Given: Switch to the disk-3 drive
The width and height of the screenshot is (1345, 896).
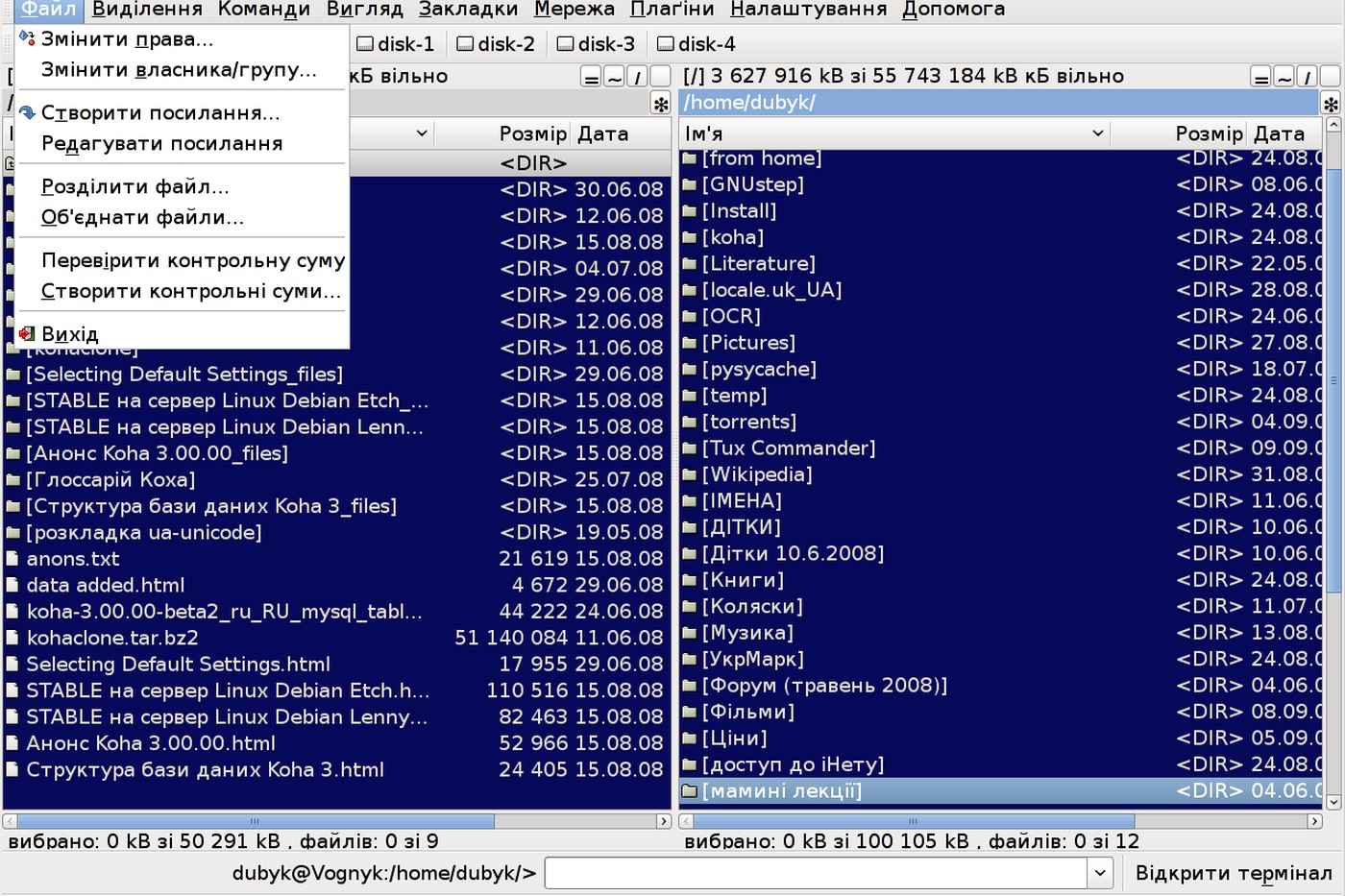Looking at the screenshot, I should click(x=596, y=44).
